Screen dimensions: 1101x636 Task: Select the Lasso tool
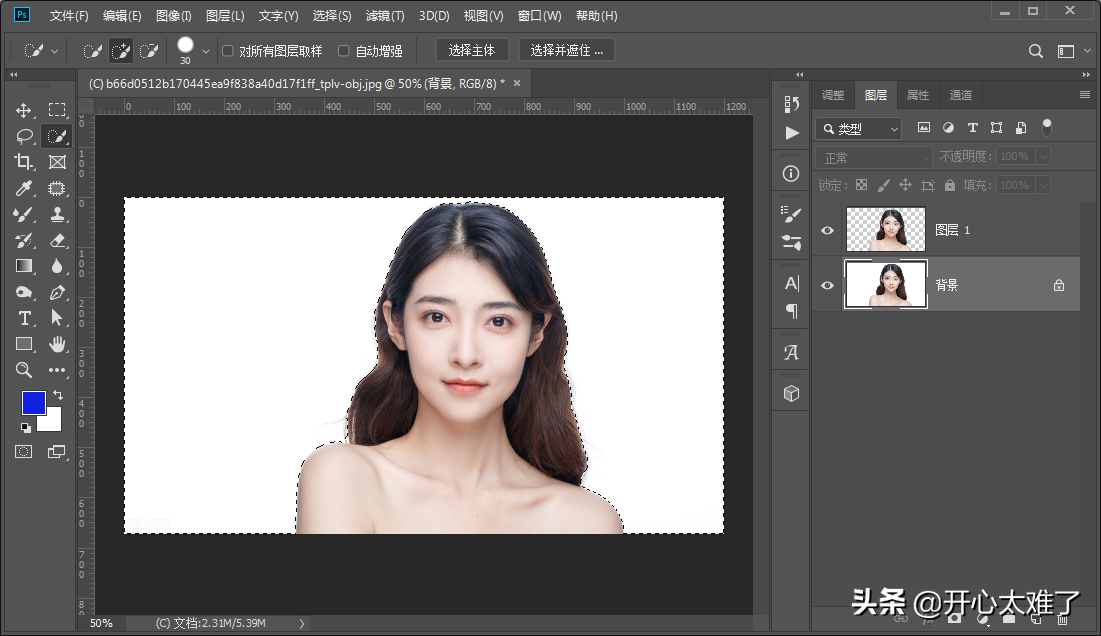click(24, 136)
